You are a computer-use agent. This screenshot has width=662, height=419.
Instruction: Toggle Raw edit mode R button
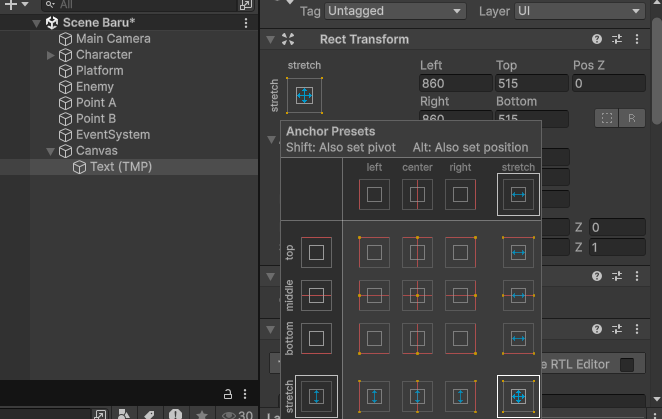(632, 118)
